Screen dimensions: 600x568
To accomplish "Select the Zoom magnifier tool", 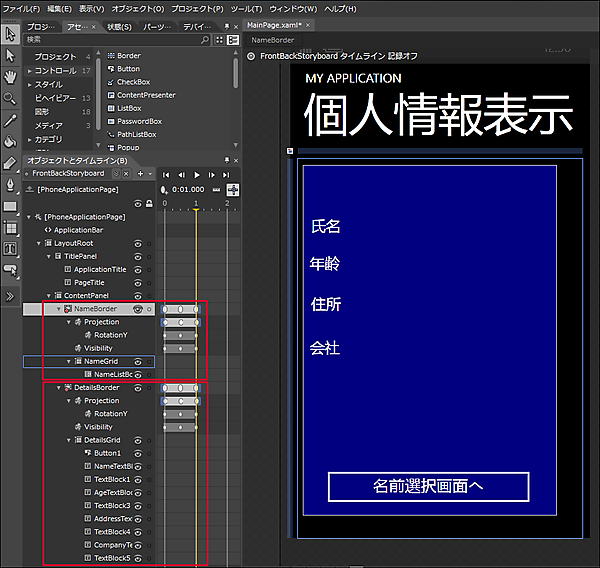I will [x=10, y=98].
